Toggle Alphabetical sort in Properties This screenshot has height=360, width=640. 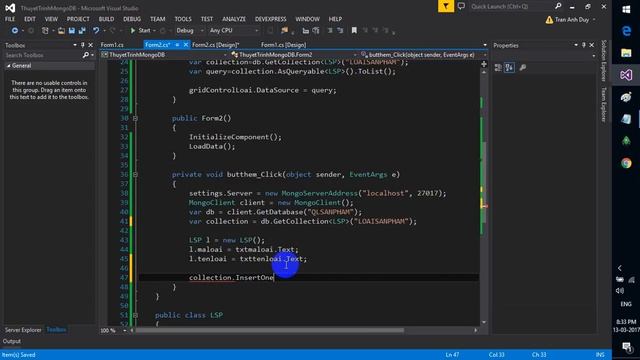pyautogui.click(x=509, y=68)
